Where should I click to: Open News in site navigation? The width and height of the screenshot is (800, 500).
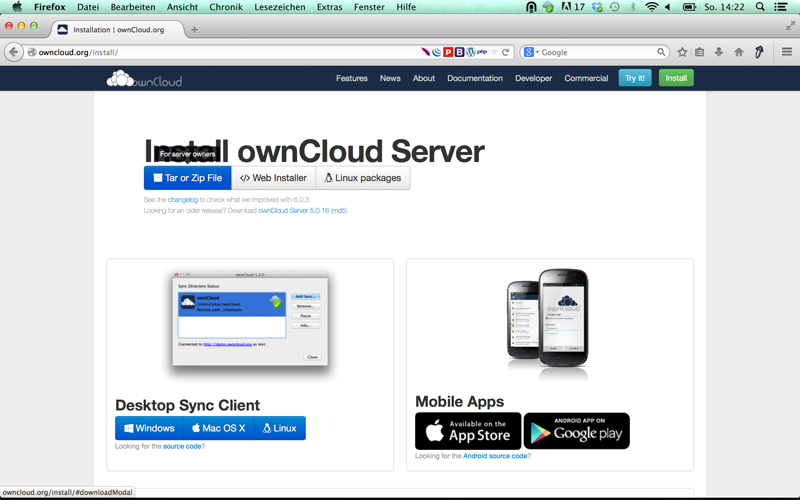390,78
